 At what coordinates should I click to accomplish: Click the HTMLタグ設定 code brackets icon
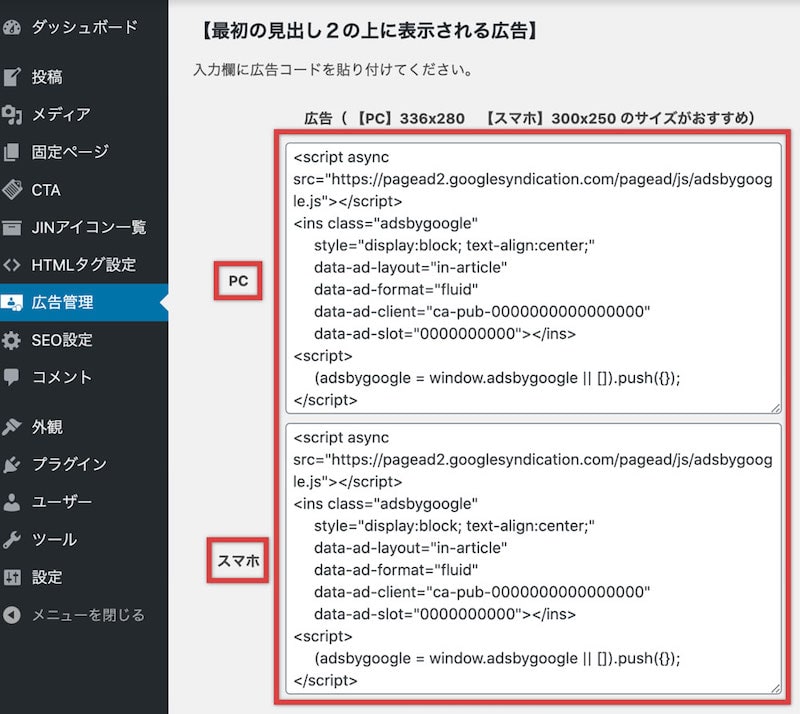[x=11, y=265]
